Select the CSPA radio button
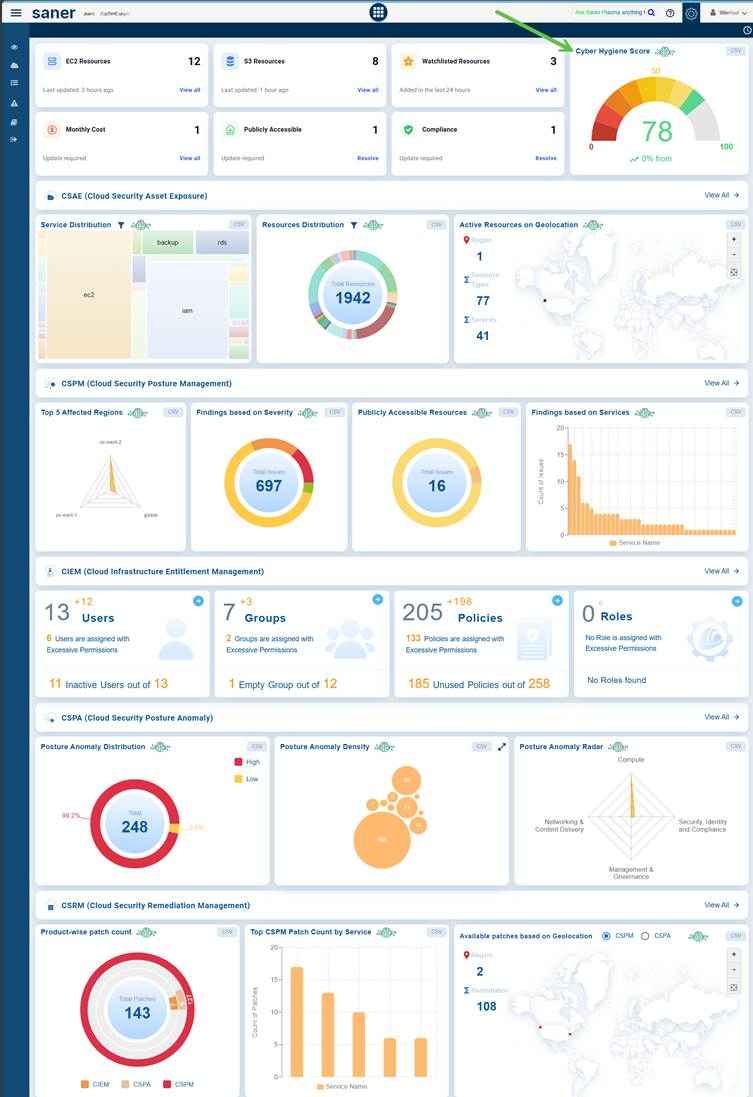The width and height of the screenshot is (753, 1097). tap(645, 936)
